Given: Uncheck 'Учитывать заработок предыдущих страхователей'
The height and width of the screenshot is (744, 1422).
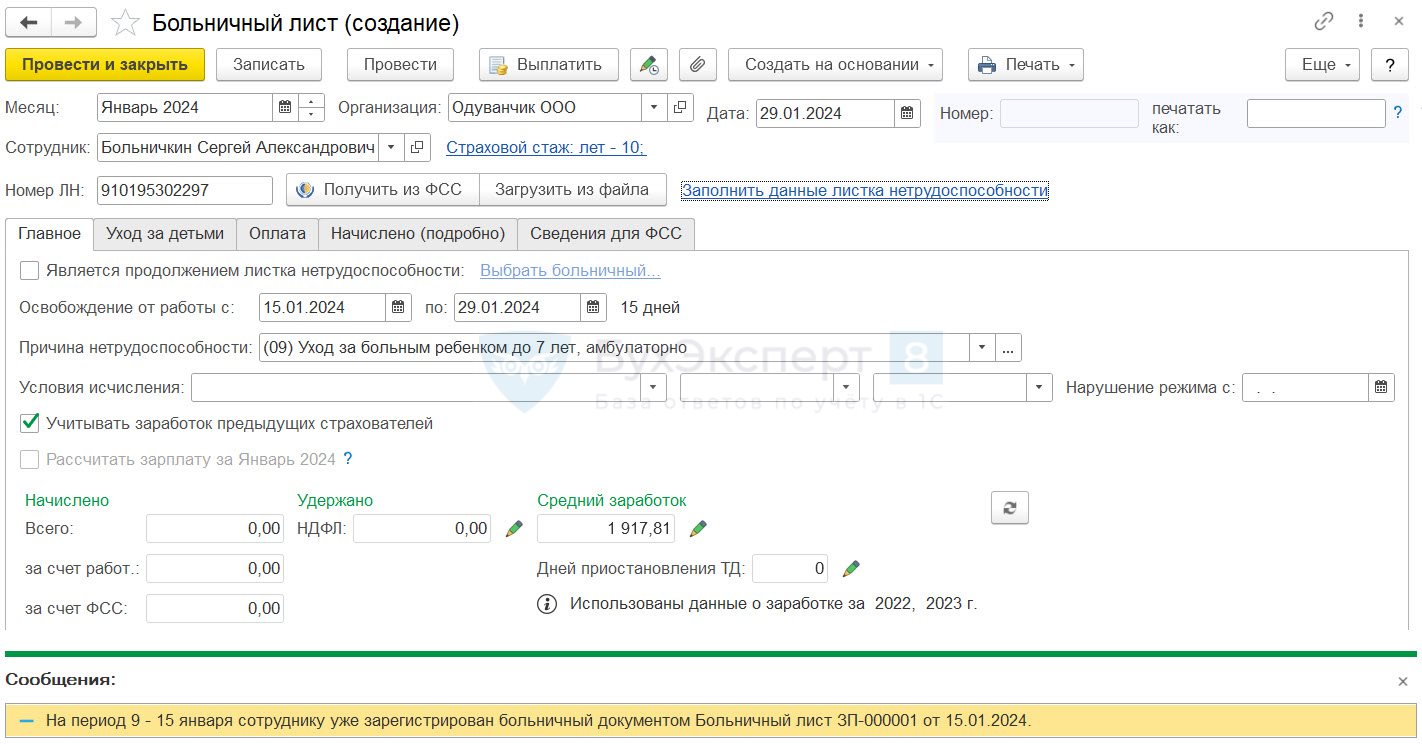Looking at the screenshot, I should click(x=30, y=423).
